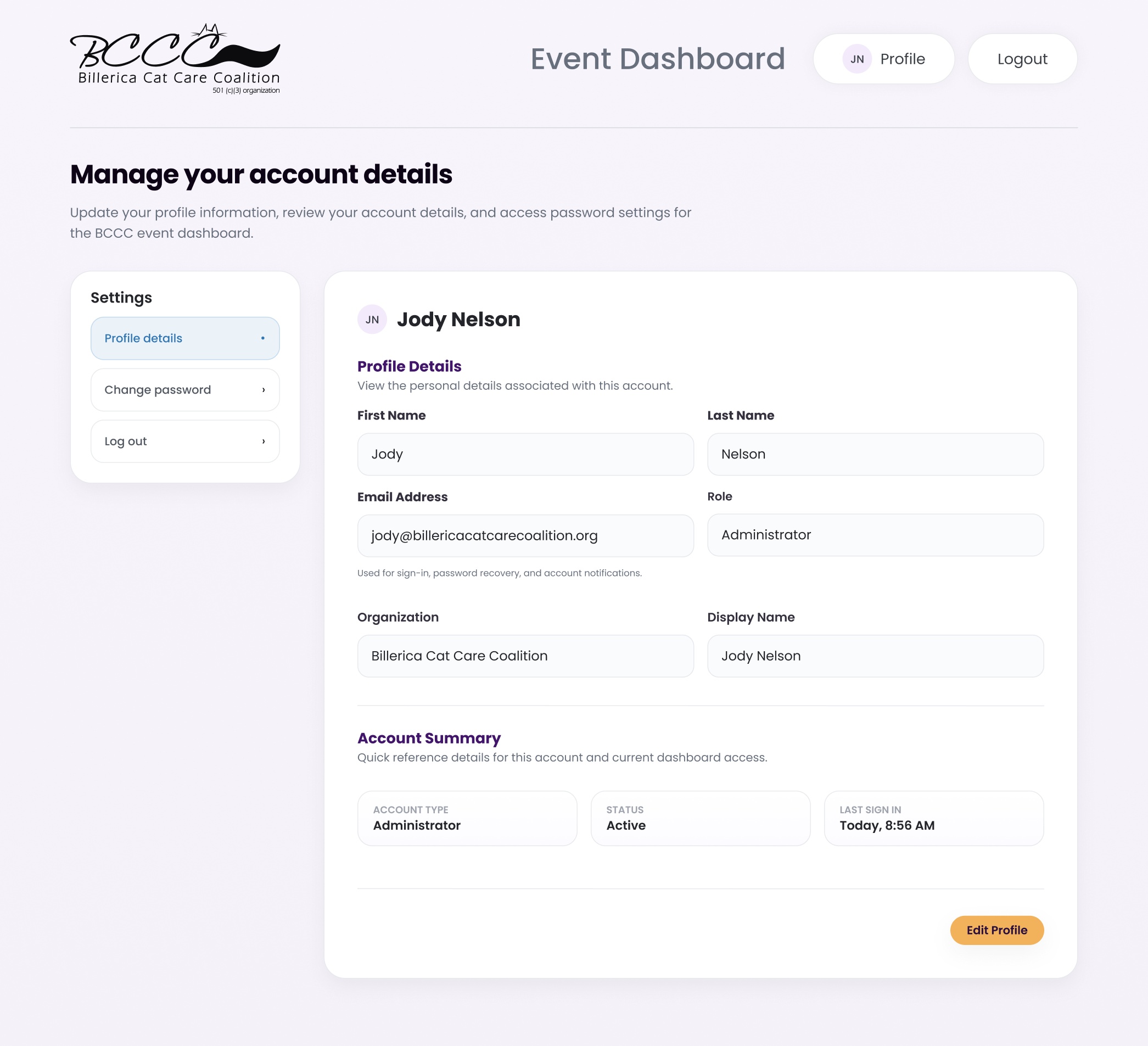Click the chevron on Log out row

263,441
